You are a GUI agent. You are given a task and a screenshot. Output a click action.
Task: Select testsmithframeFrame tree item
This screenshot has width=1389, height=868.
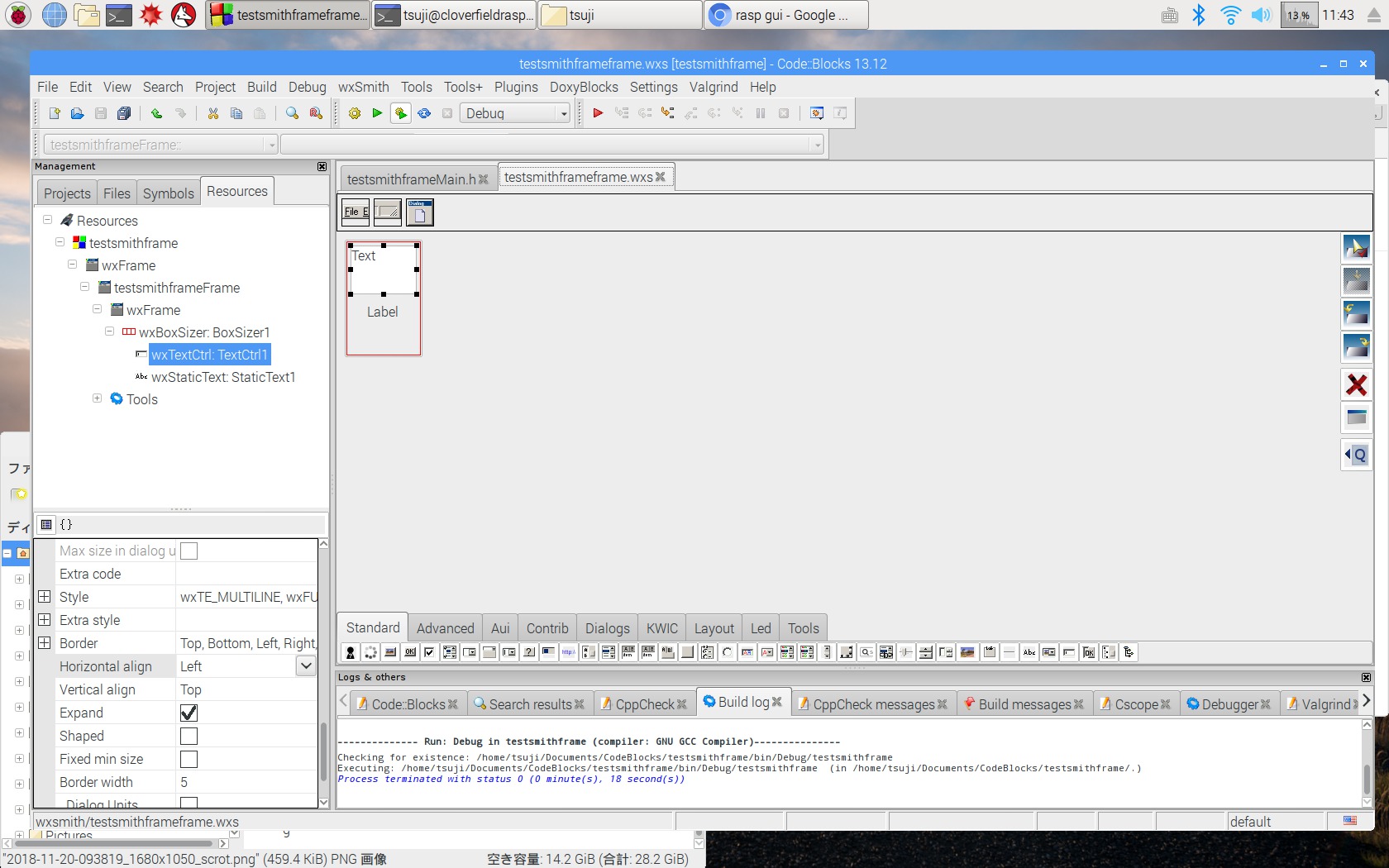tap(177, 288)
